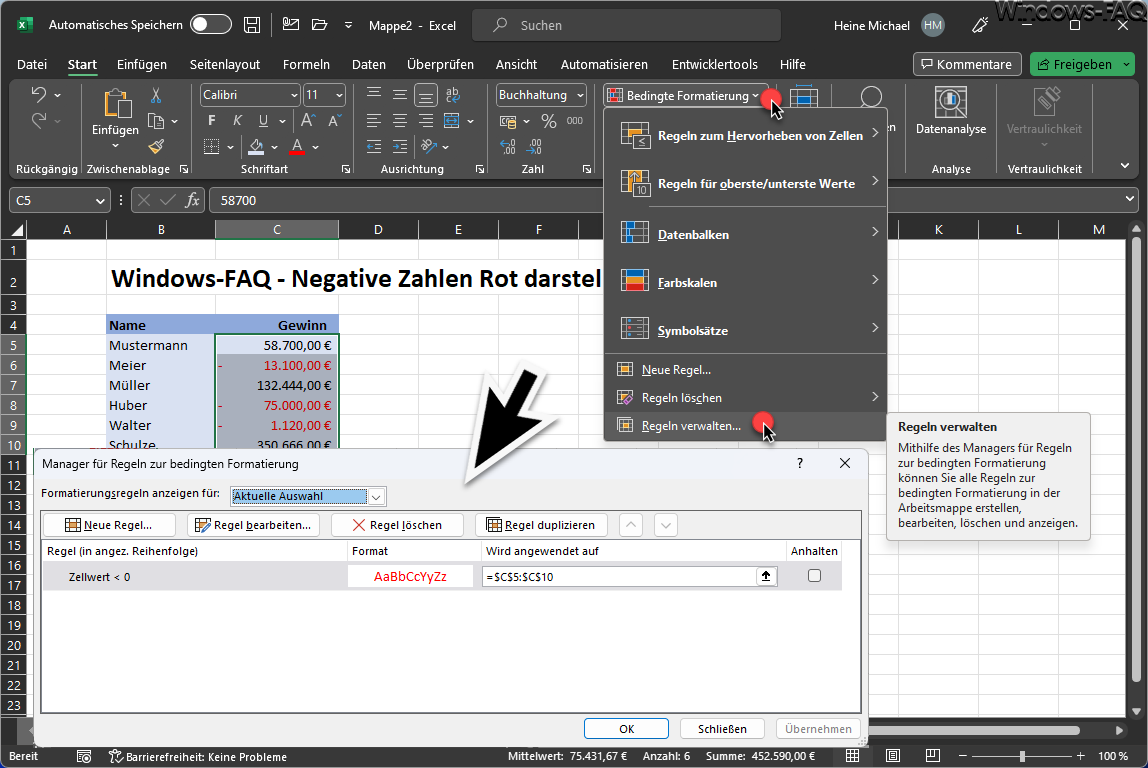Increase font size with larger A icon

click(x=308, y=121)
